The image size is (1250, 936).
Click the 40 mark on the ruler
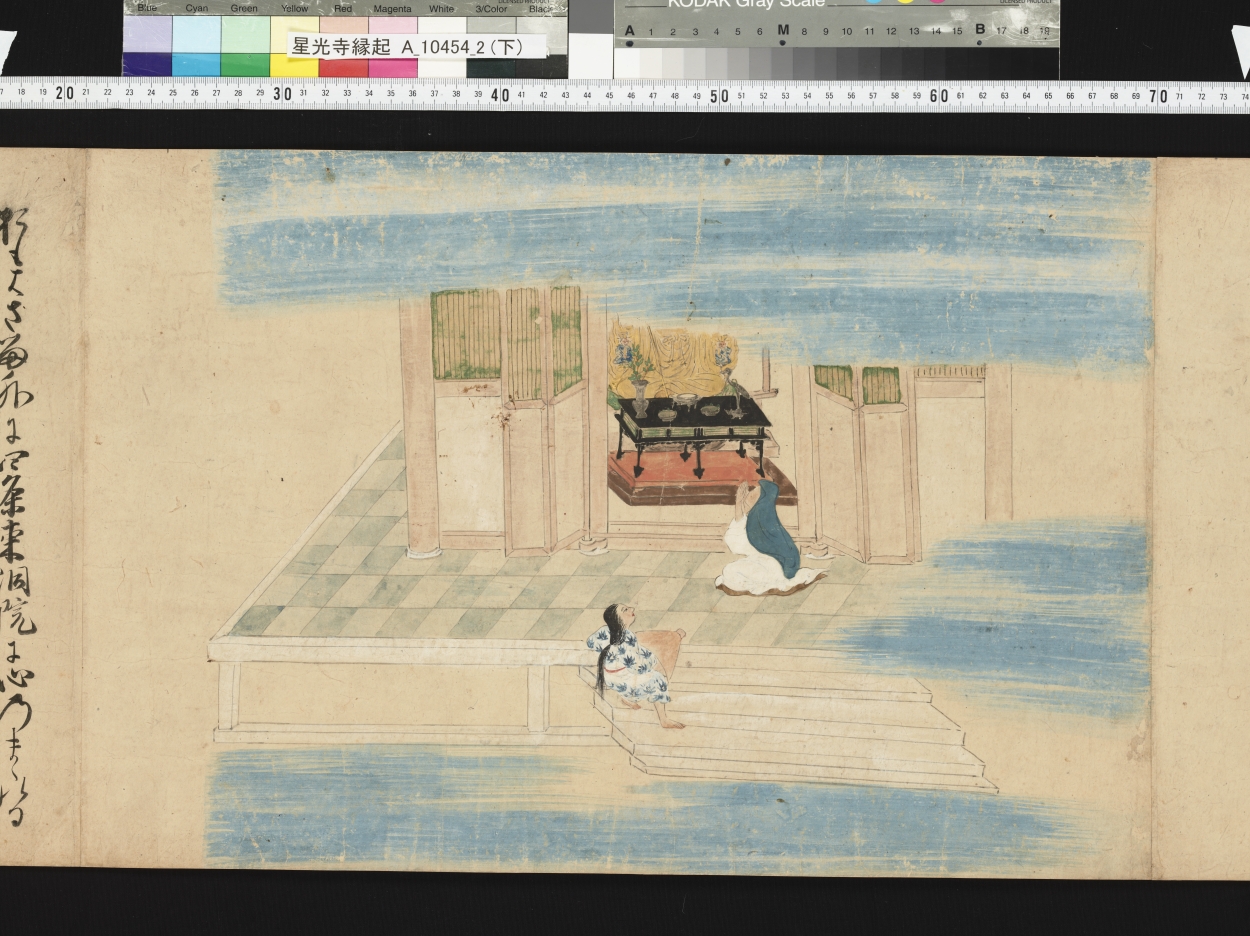pos(501,94)
